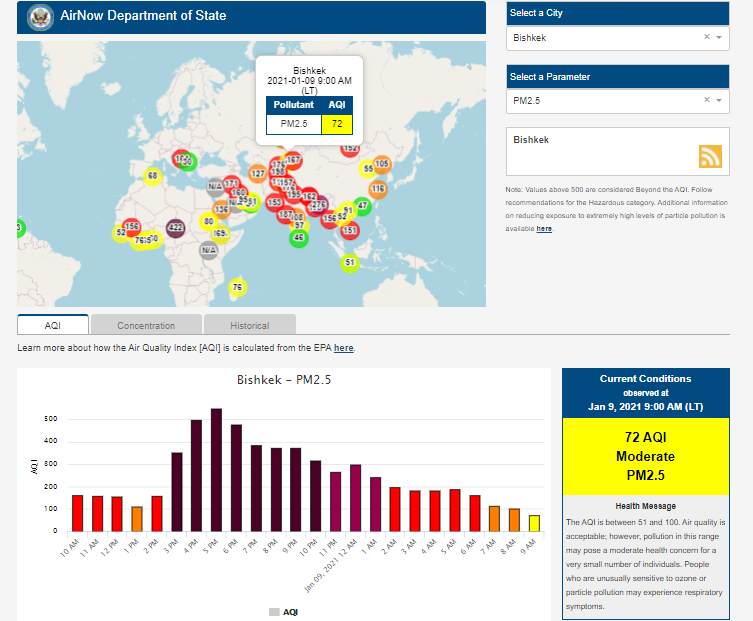Click the yellow 68 marker on map
753x621 pixels.
(152, 176)
